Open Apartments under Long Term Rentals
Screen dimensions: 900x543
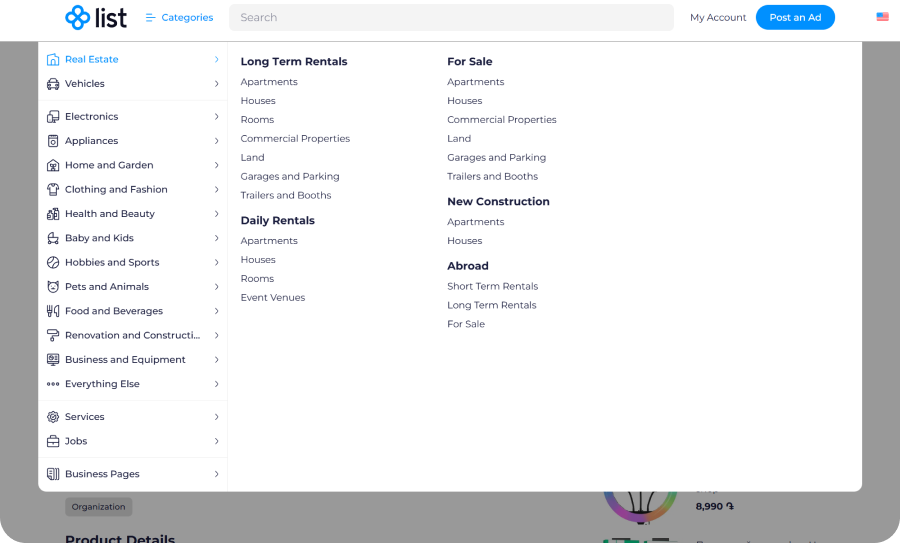point(269,82)
